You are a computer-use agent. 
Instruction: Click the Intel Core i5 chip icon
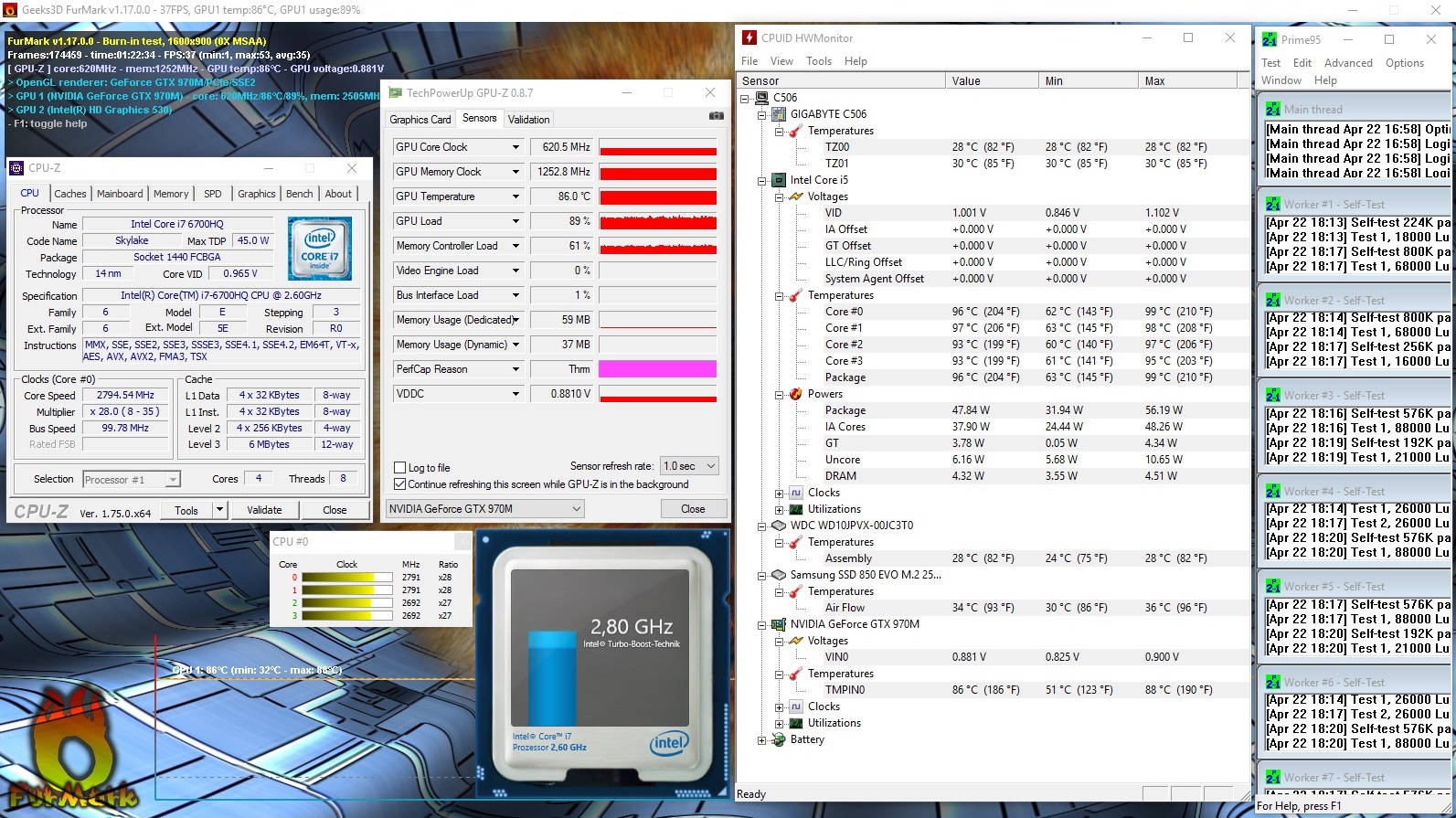(779, 180)
